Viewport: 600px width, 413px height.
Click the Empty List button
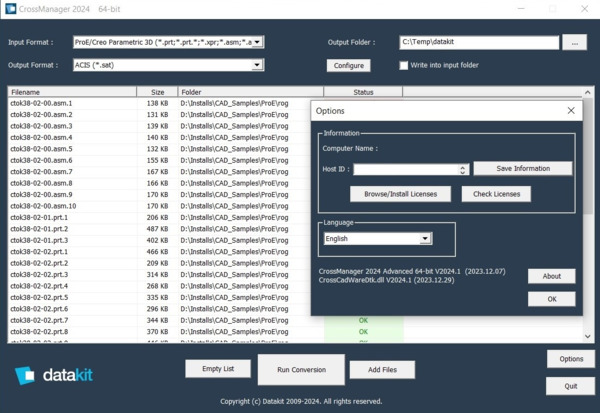pos(218,369)
